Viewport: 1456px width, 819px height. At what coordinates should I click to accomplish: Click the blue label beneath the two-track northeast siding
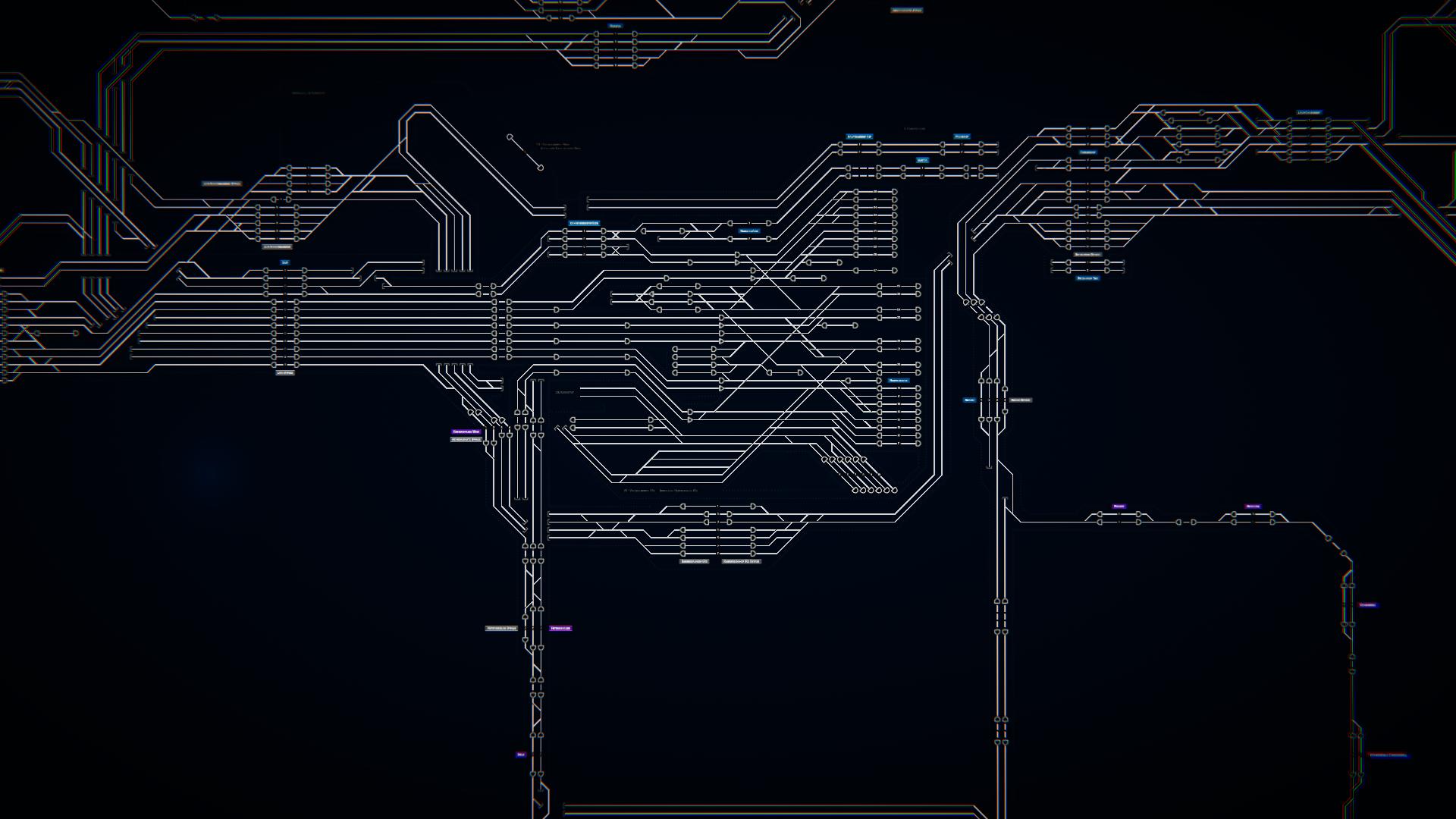(1087, 278)
